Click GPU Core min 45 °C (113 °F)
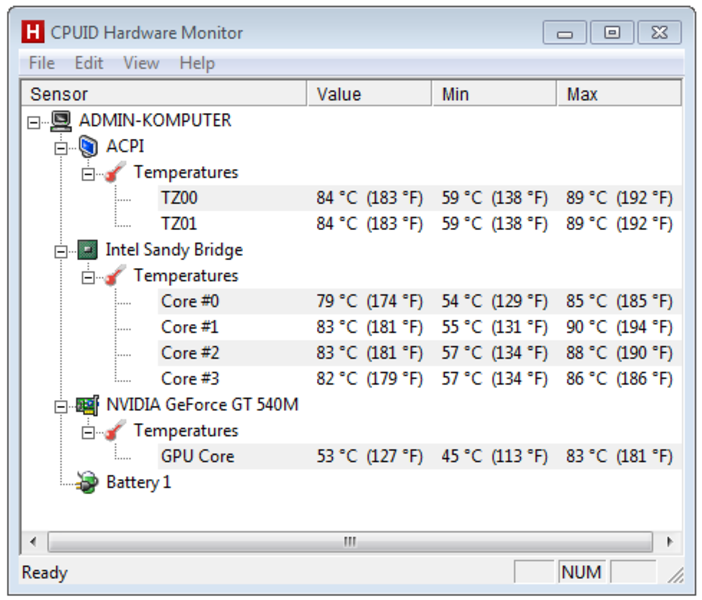 (x=495, y=457)
